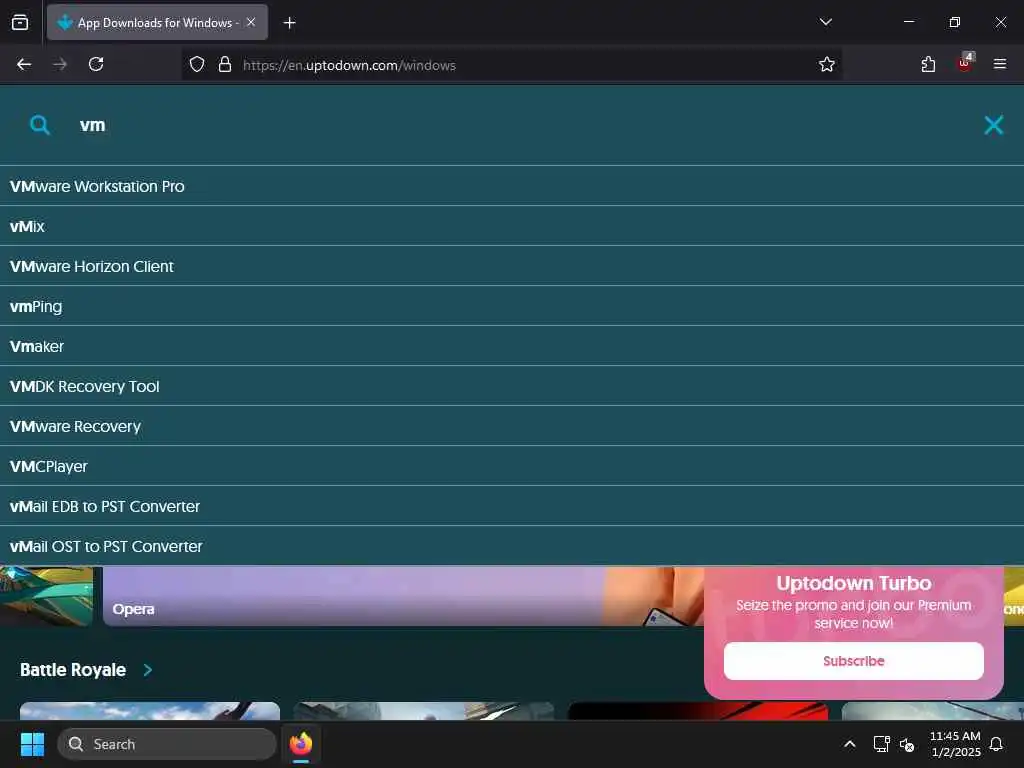This screenshot has height=768, width=1024.
Task: Open the tracking protection shield icon
Action: pos(197,65)
